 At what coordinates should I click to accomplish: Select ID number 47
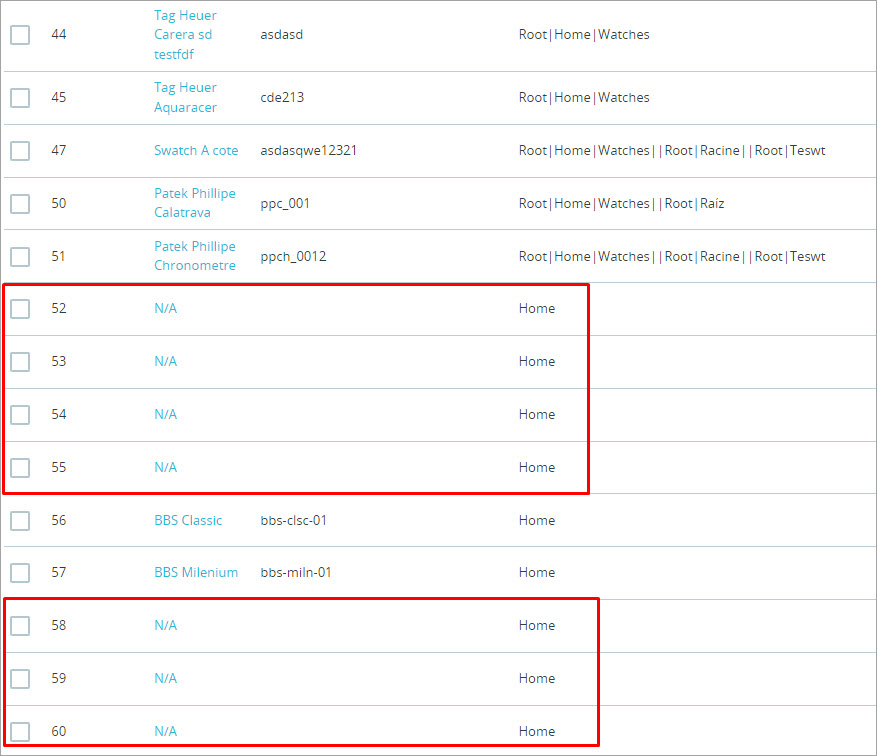coord(59,150)
